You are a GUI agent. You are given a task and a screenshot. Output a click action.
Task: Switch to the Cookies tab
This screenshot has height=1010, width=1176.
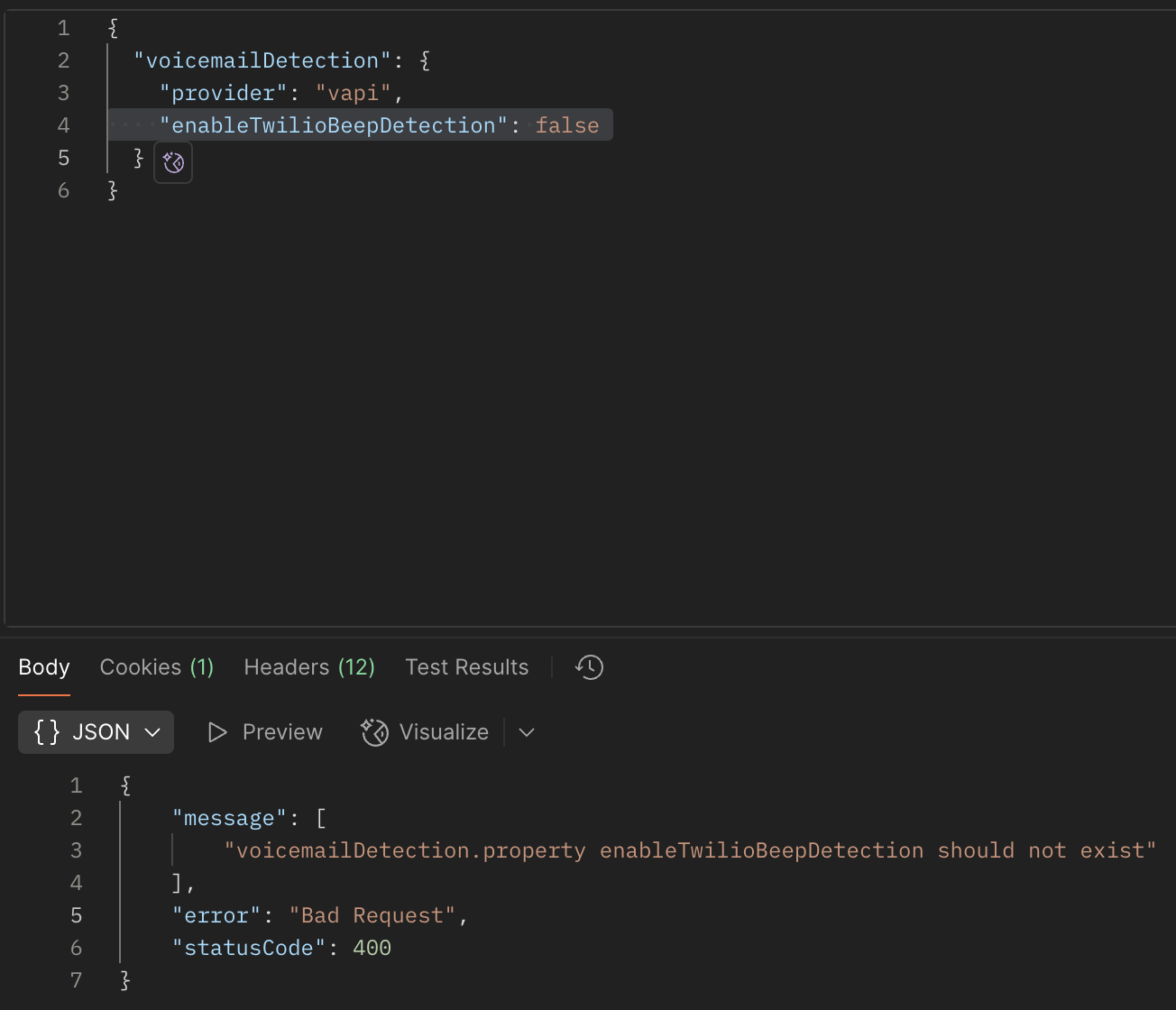(x=156, y=667)
